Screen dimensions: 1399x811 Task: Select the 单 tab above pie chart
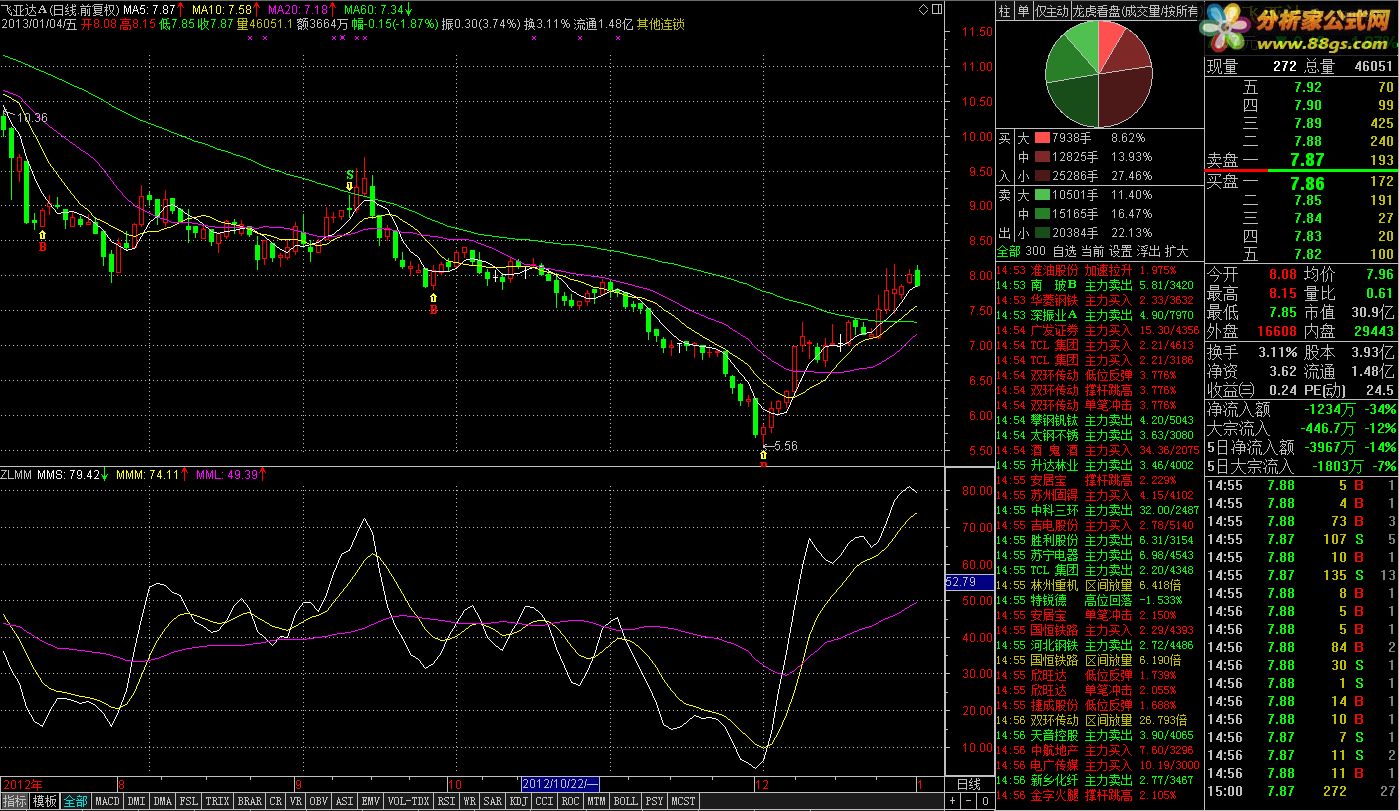[1023, 11]
